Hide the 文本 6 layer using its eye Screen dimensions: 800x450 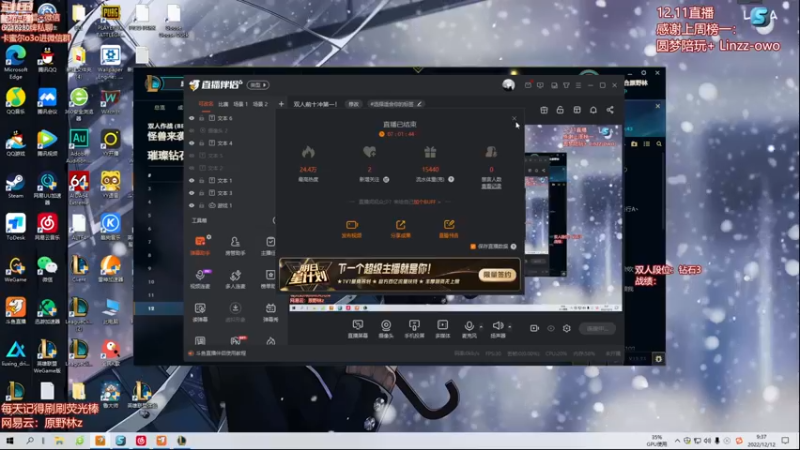pos(192,118)
